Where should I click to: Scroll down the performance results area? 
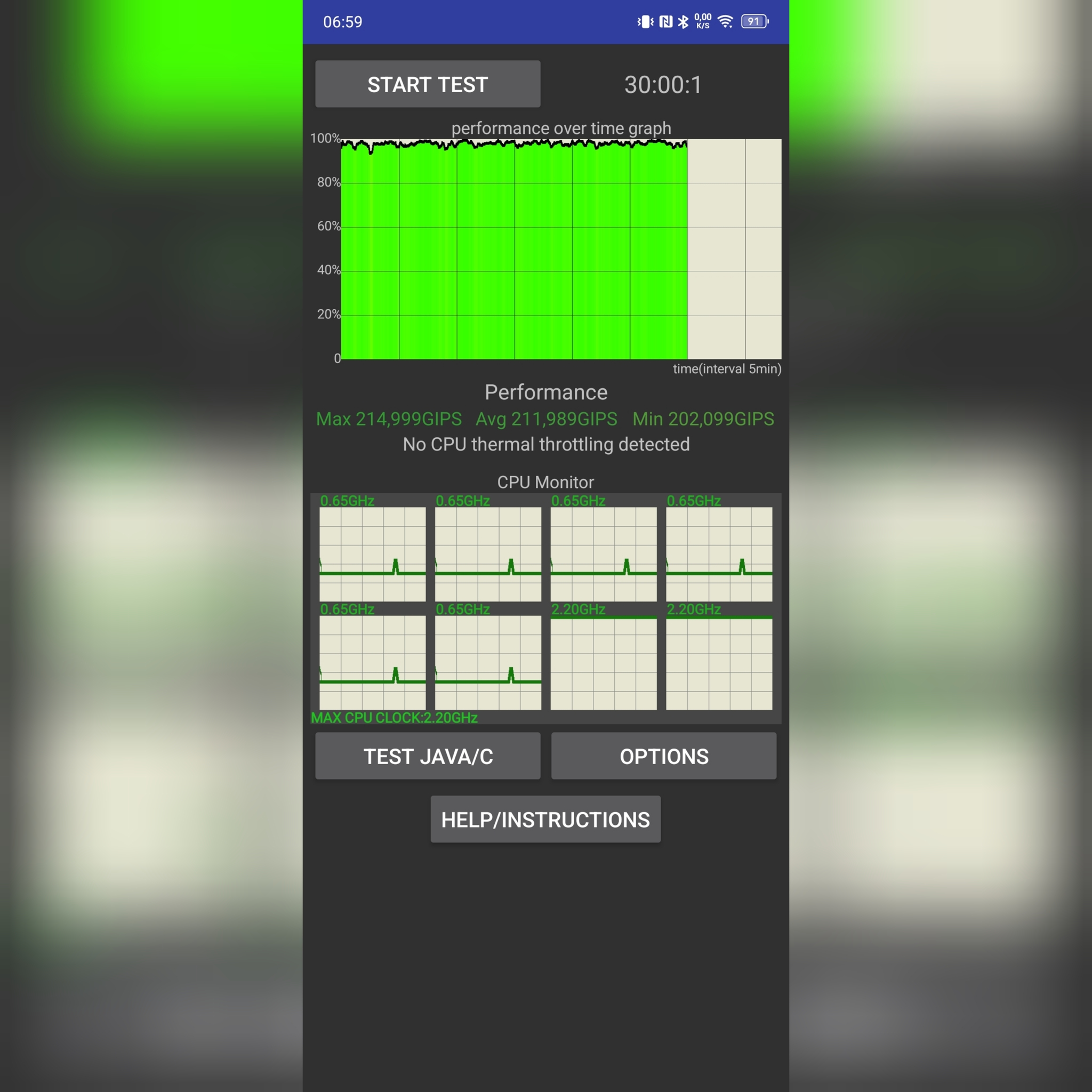(546, 419)
